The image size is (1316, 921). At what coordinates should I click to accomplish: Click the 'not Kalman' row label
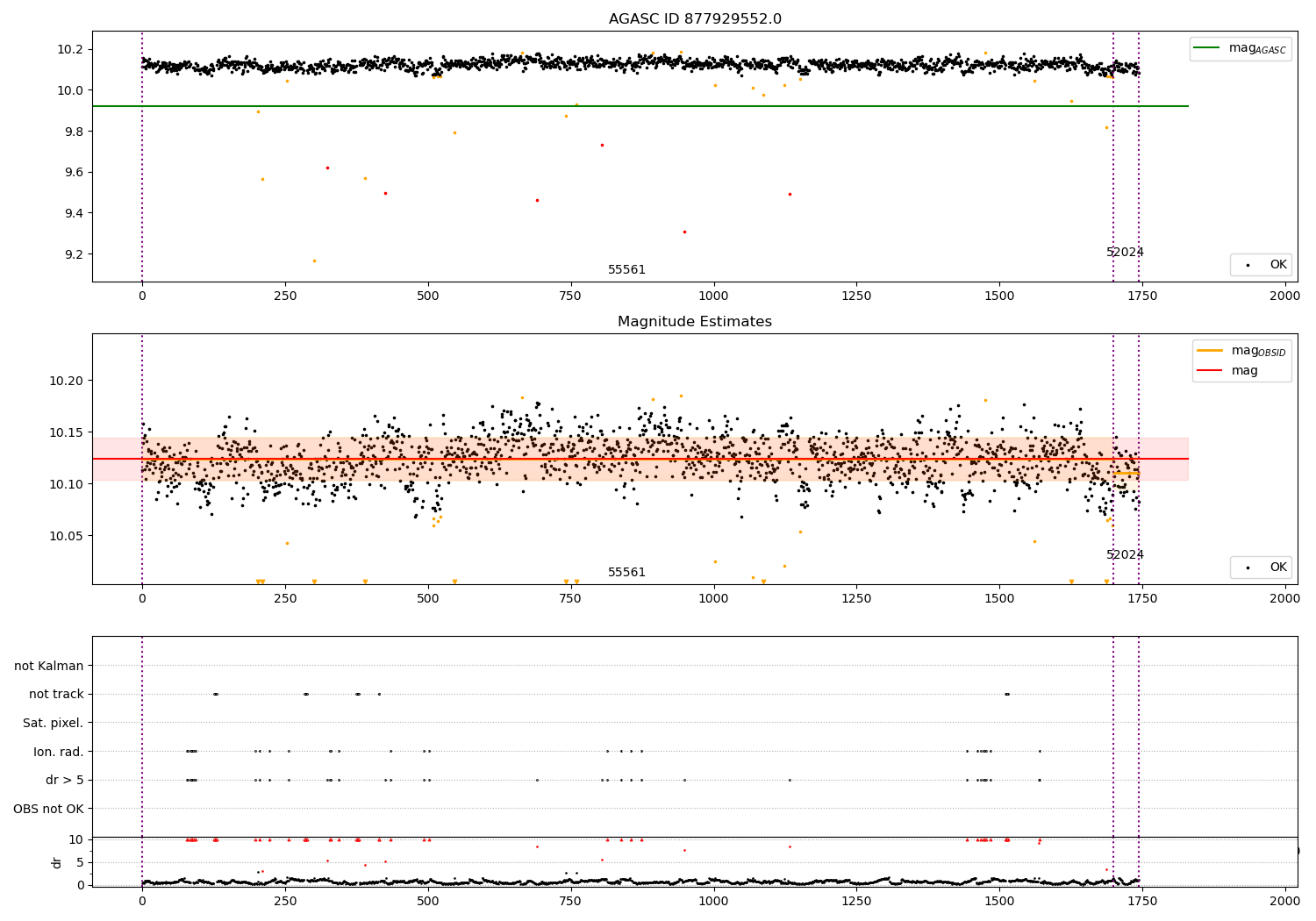click(49, 666)
